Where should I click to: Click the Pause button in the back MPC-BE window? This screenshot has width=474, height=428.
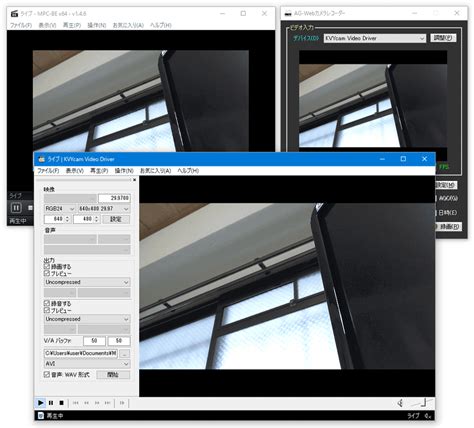16,208
